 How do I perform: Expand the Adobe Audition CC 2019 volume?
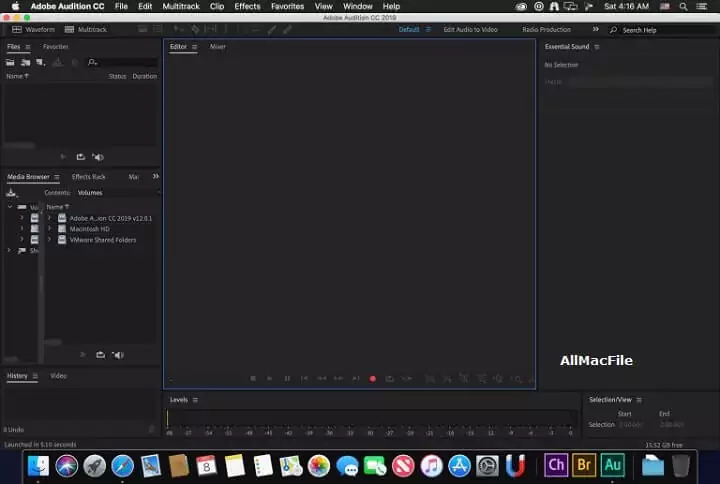coord(49,218)
